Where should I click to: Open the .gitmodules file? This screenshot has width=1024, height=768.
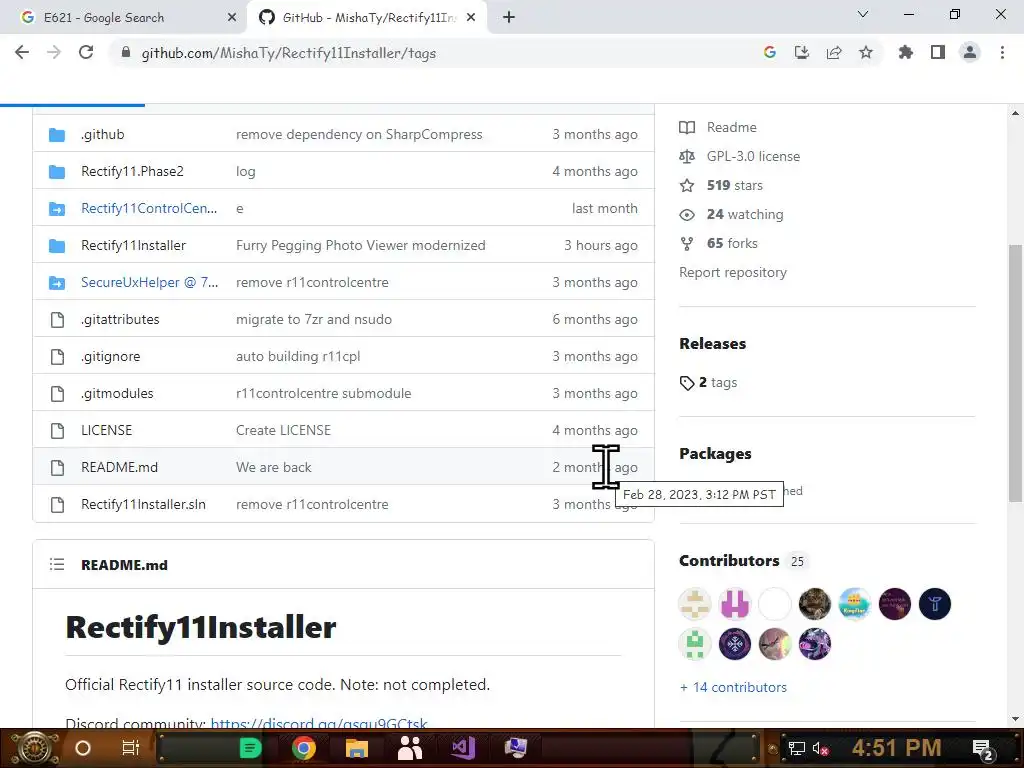tap(117, 394)
